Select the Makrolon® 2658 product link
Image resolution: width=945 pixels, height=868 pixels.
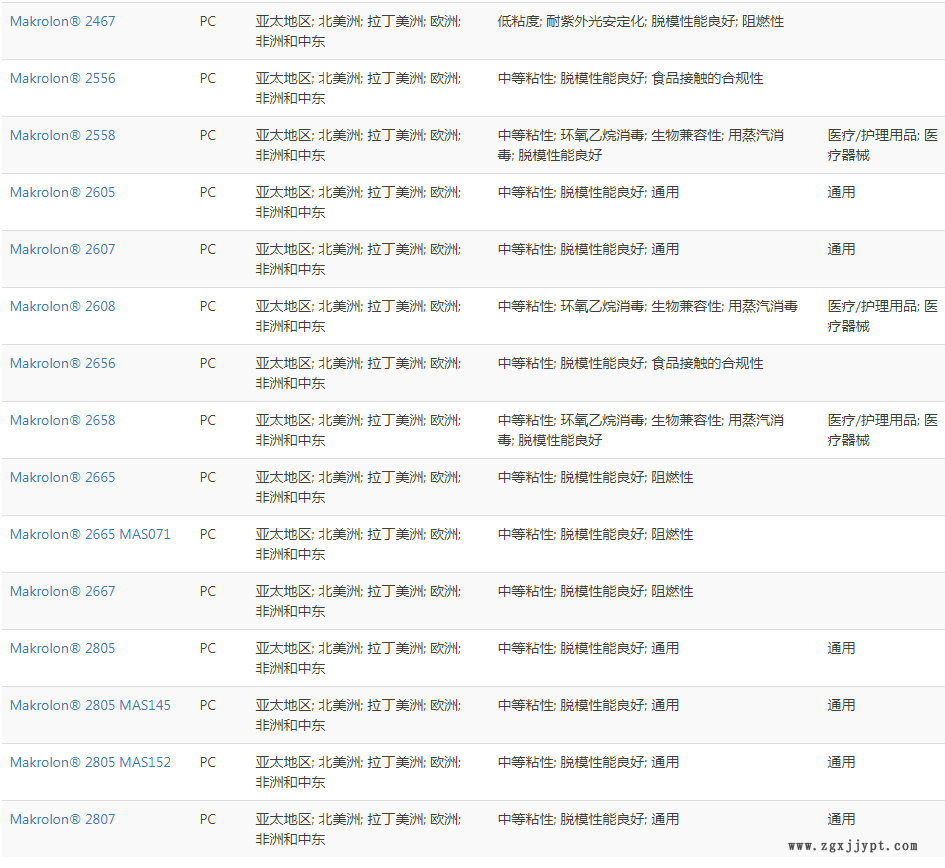coord(62,420)
